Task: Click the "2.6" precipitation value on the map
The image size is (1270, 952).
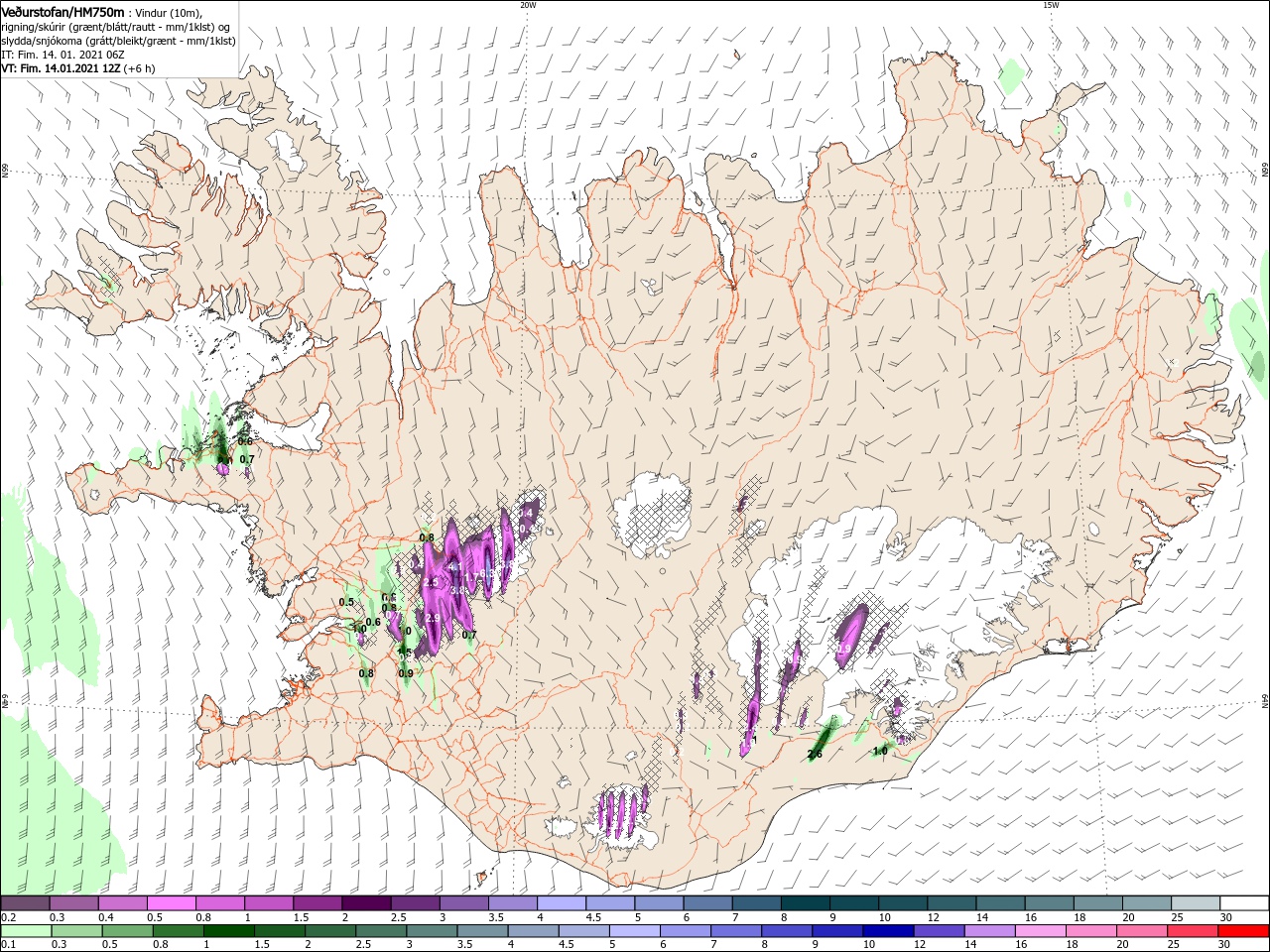Action: [815, 755]
